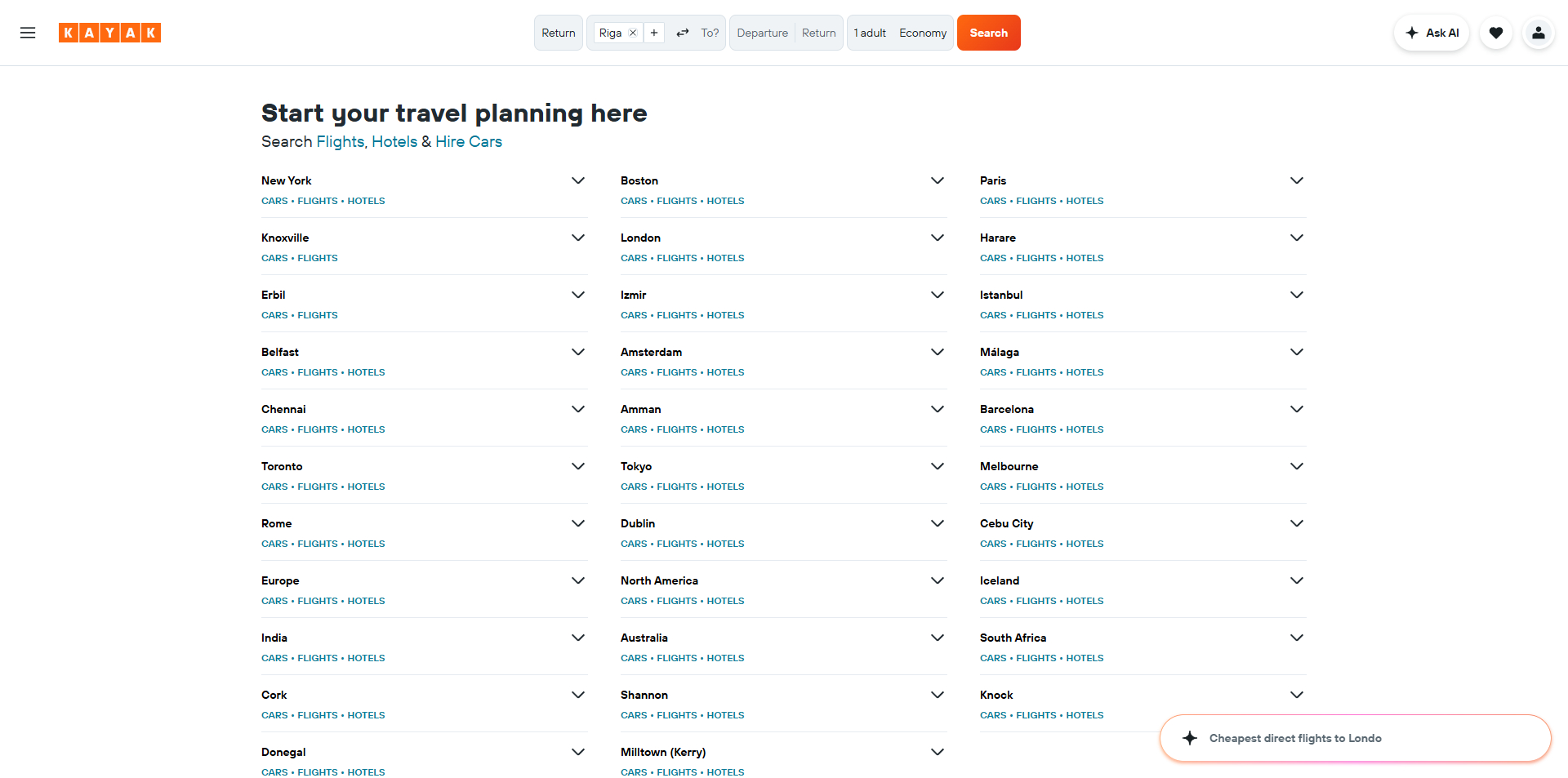This screenshot has height=778, width=1568.
Task: Expand the London destination row
Action: [x=938, y=238]
